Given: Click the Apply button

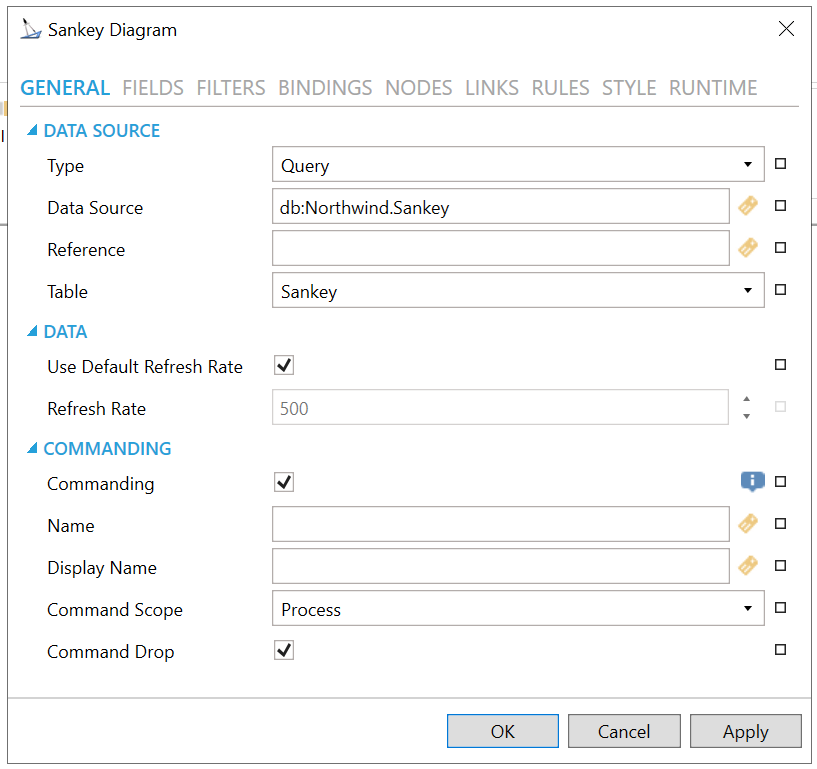Looking at the screenshot, I should pyautogui.click(x=745, y=731).
